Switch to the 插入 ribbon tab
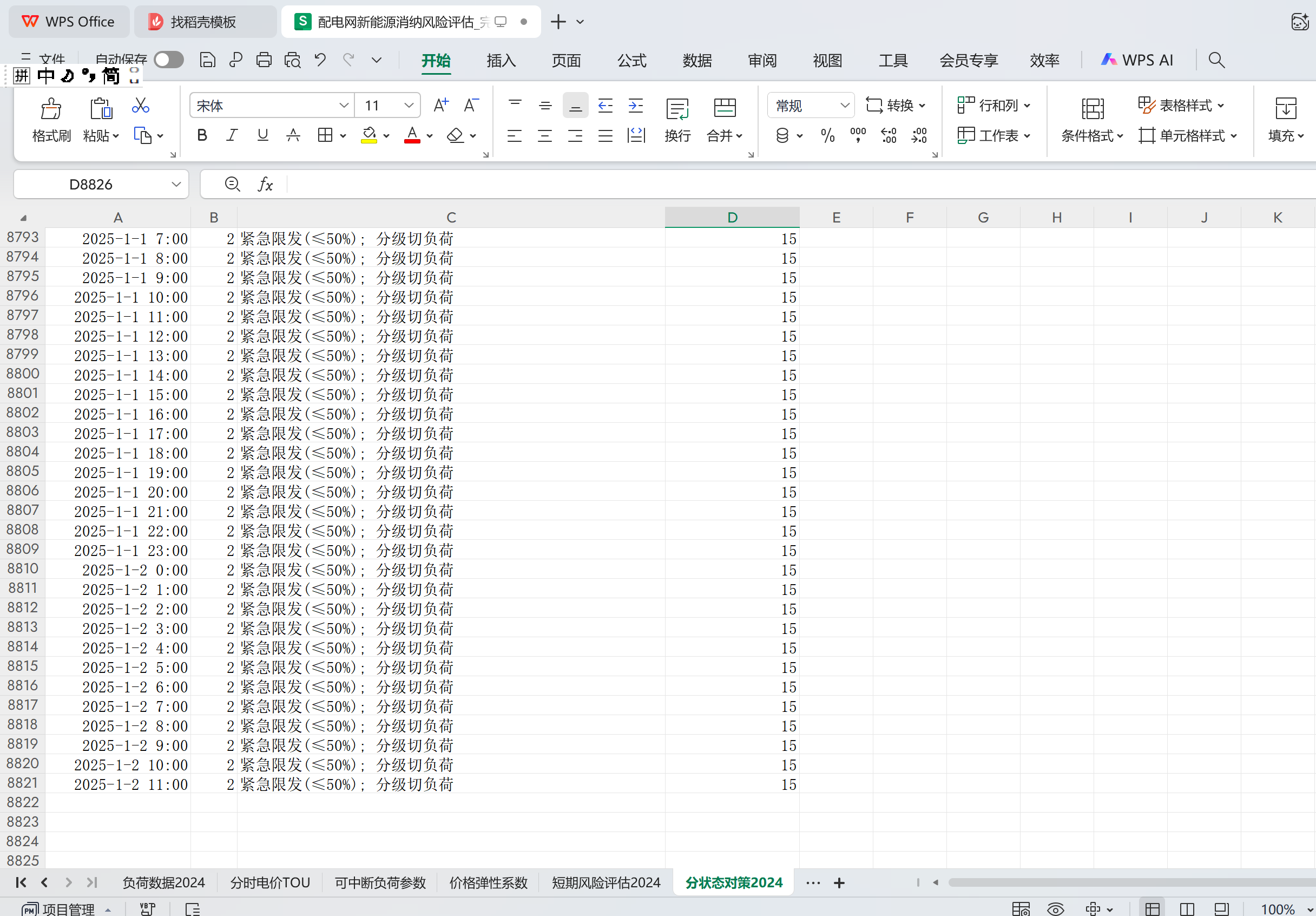1316x916 pixels. click(501, 60)
